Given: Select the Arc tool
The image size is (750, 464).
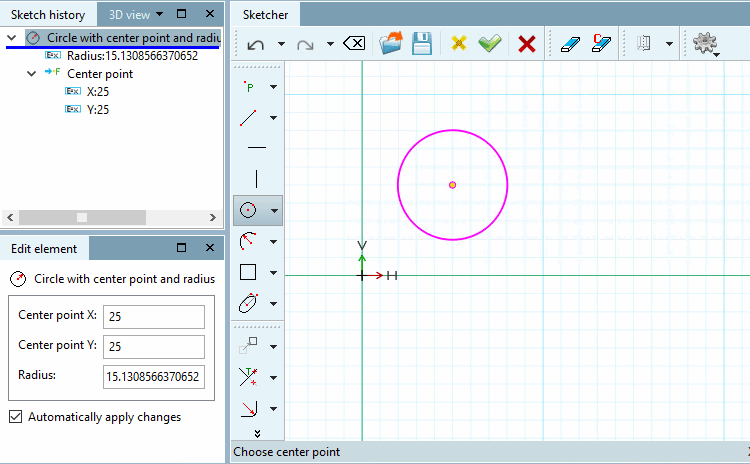Looking at the screenshot, I should point(248,241).
